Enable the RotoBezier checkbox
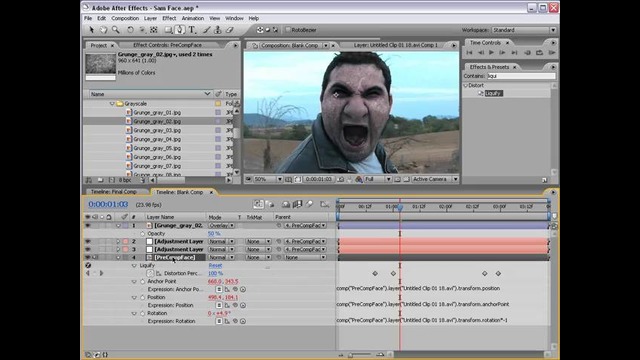 pos(288,30)
